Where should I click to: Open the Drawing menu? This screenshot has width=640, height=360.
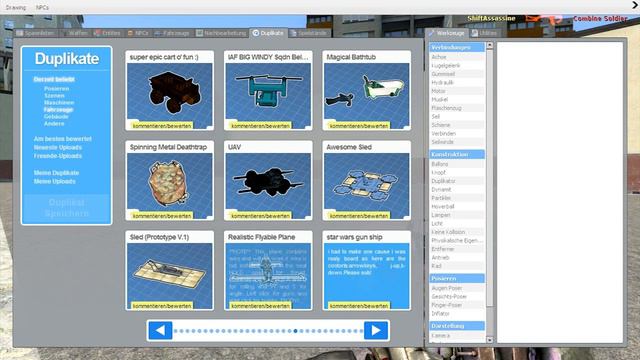[16, 7]
